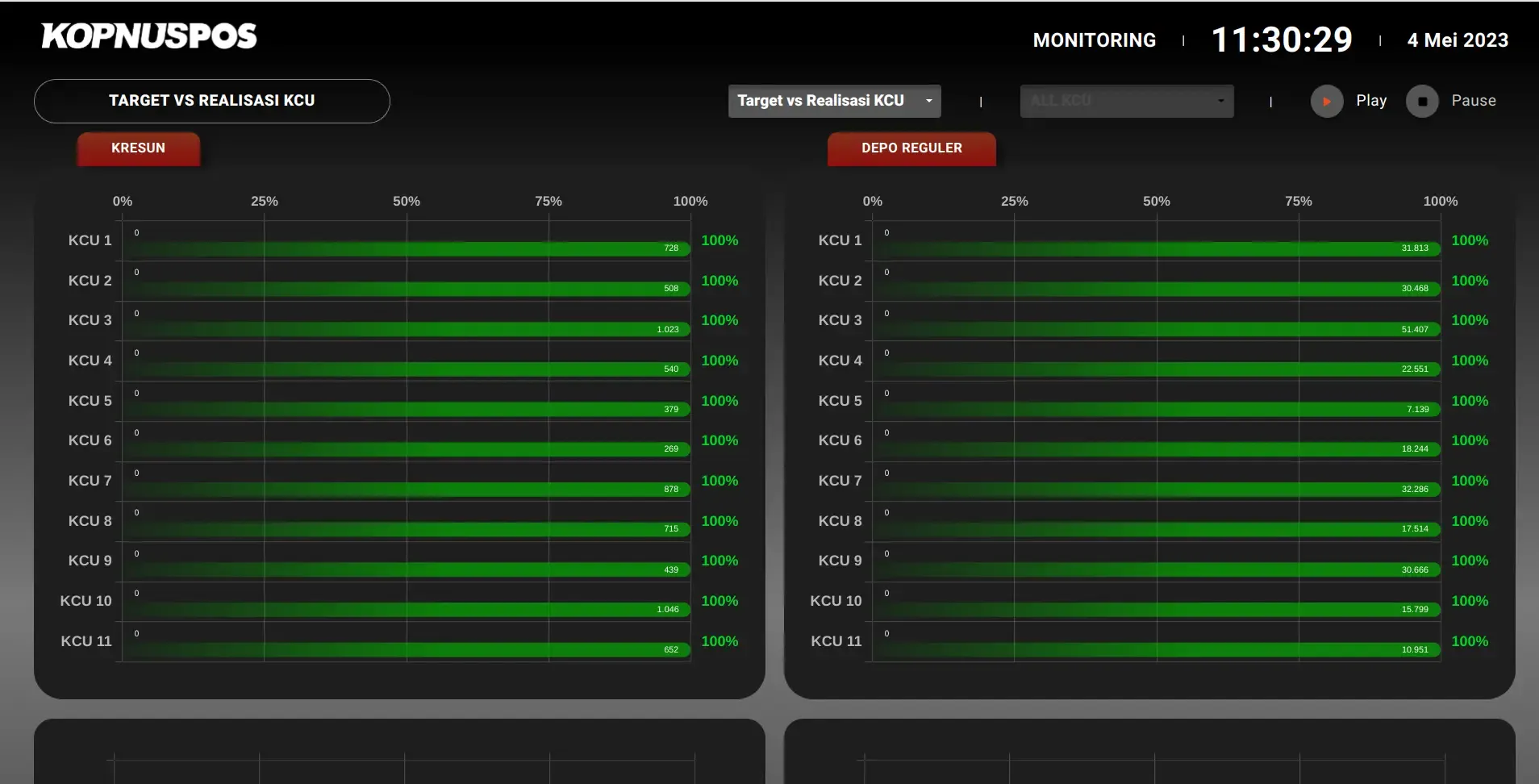Click 100% result beside KRESUN KCU 8

(719, 521)
